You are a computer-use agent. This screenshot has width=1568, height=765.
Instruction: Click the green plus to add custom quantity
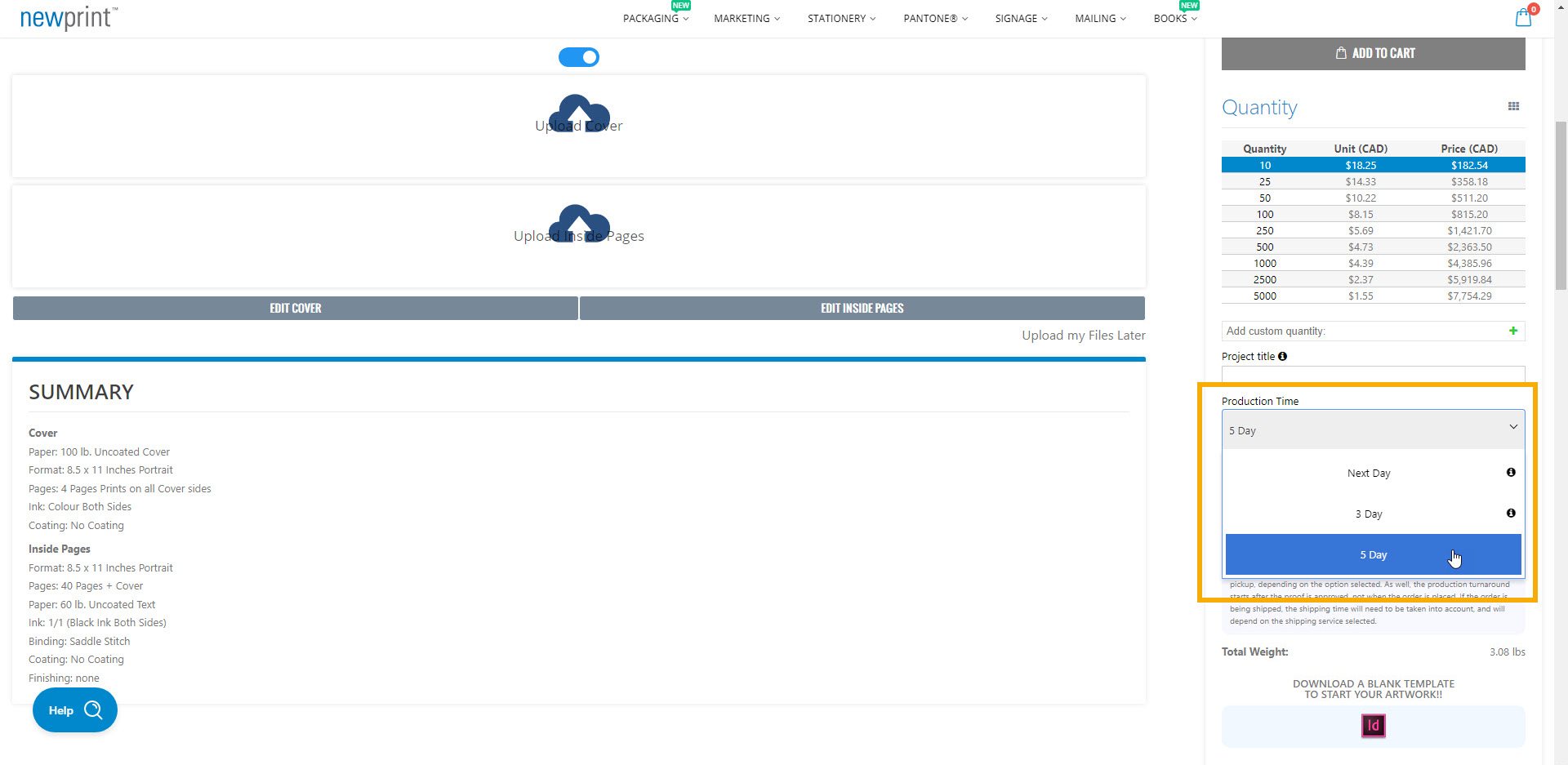[1513, 331]
